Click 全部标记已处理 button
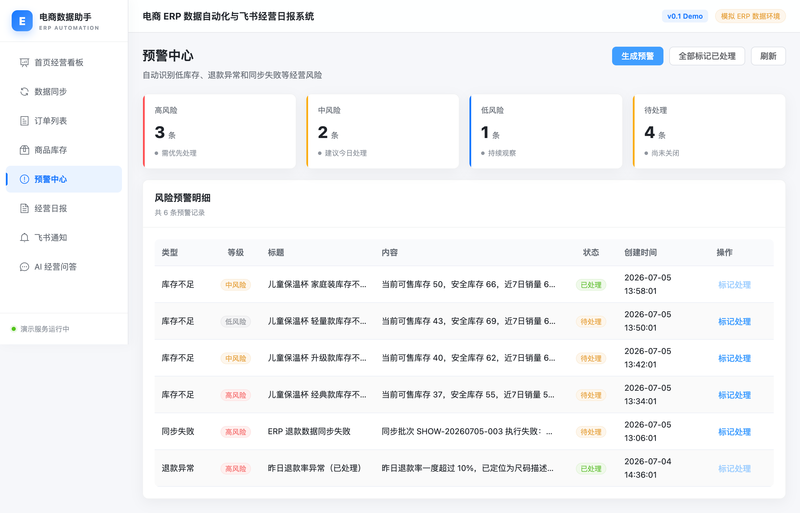This screenshot has height=513, width=800. (x=707, y=56)
